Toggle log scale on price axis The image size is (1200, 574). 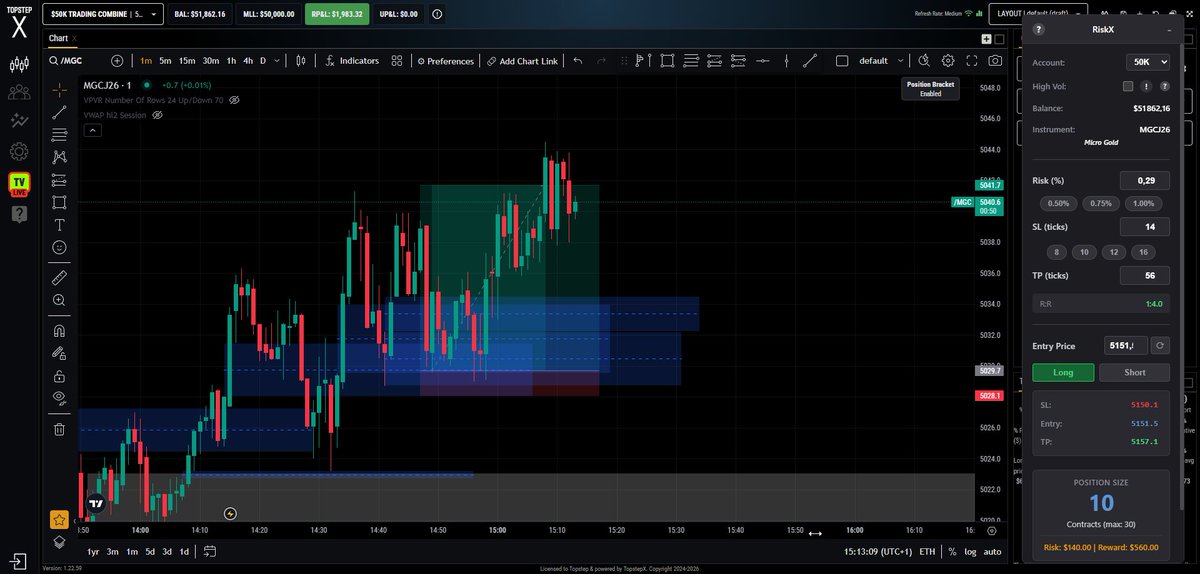969,551
